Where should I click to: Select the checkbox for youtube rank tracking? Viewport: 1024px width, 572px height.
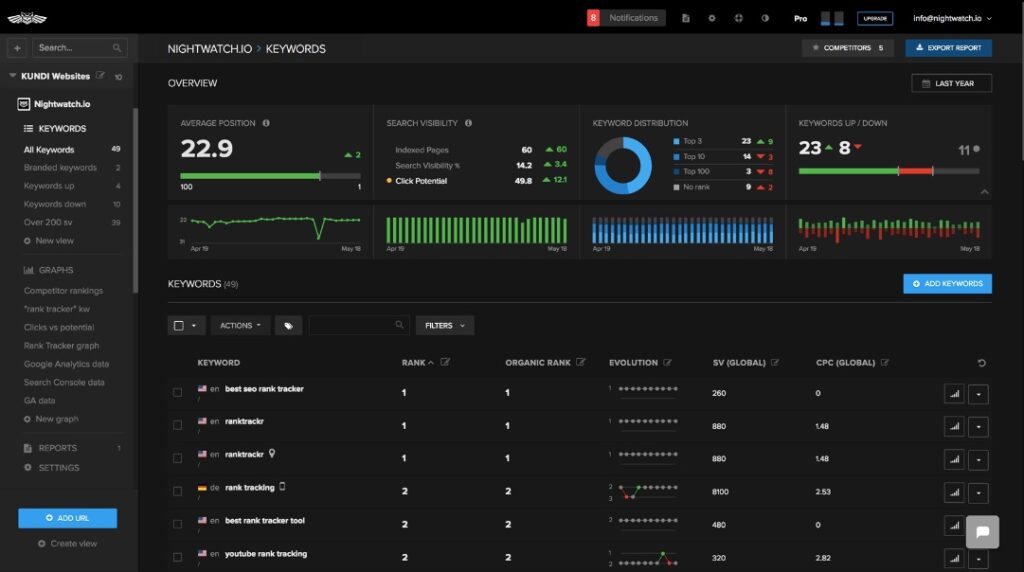177,557
